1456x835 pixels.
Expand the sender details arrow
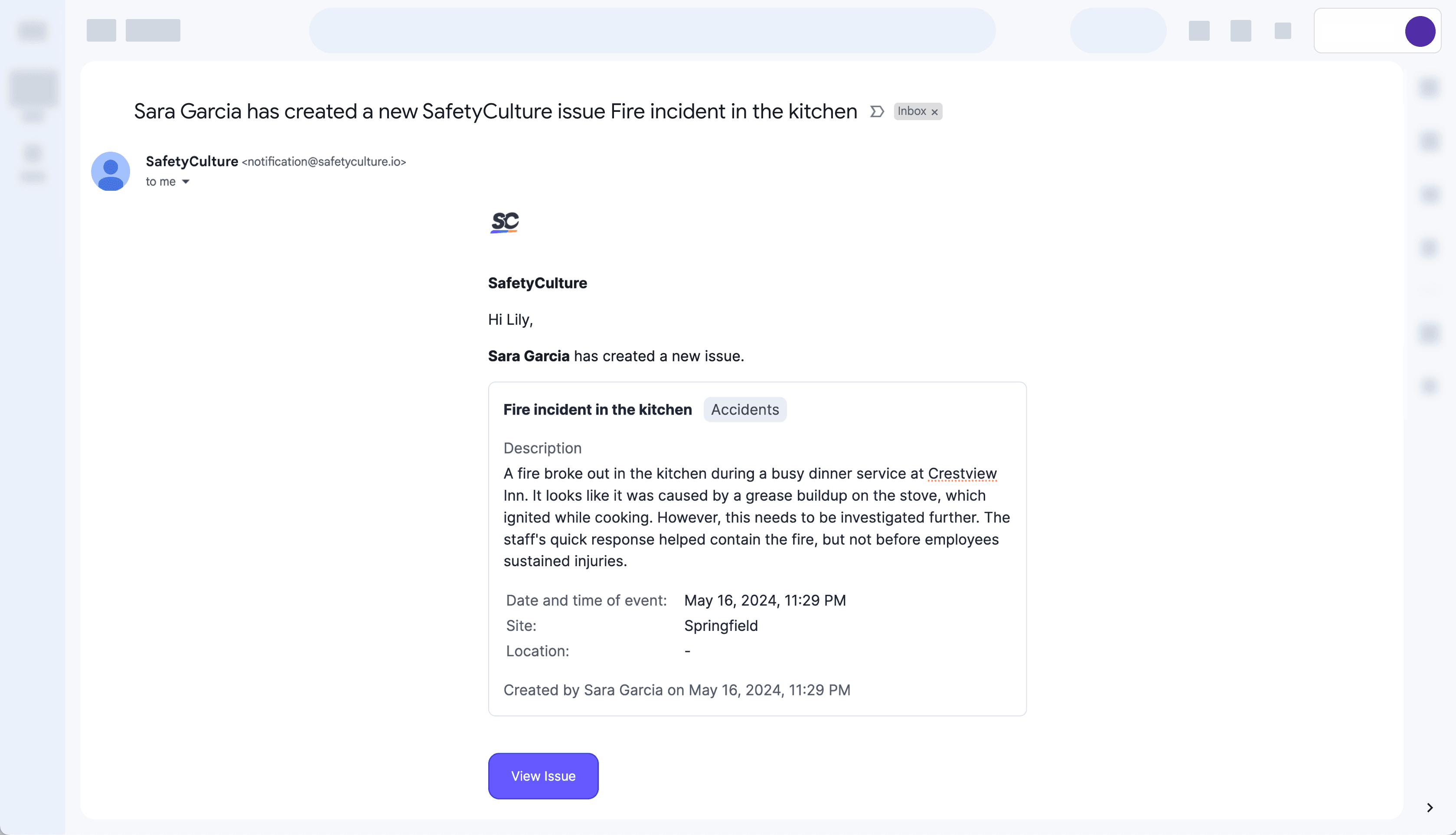pyautogui.click(x=186, y=181)
